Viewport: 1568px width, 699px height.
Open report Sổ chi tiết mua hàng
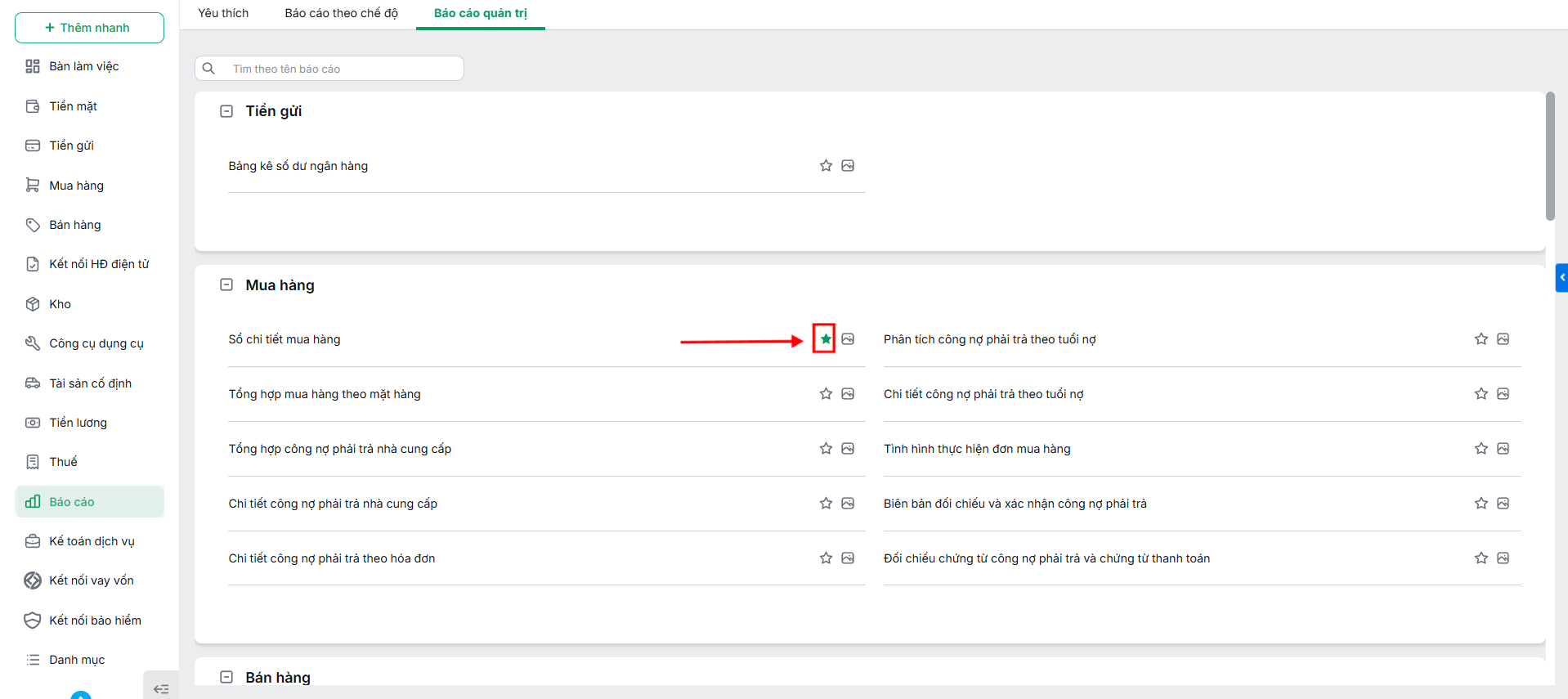(x=284, y=339)
